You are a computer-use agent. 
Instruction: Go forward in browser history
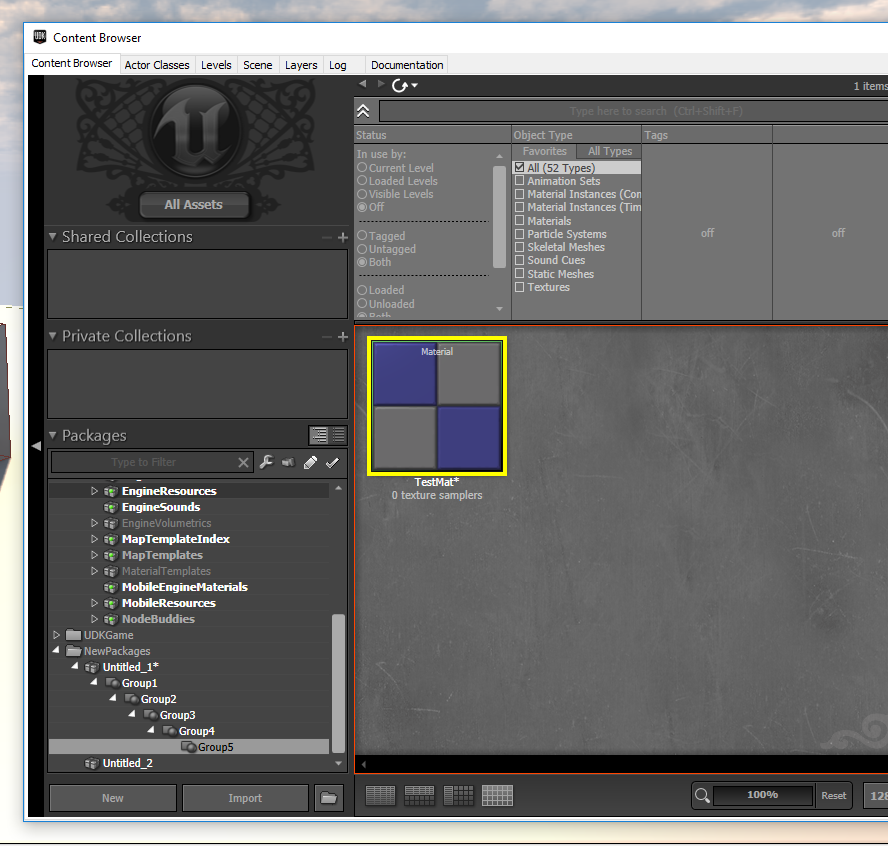pos(381,84)
